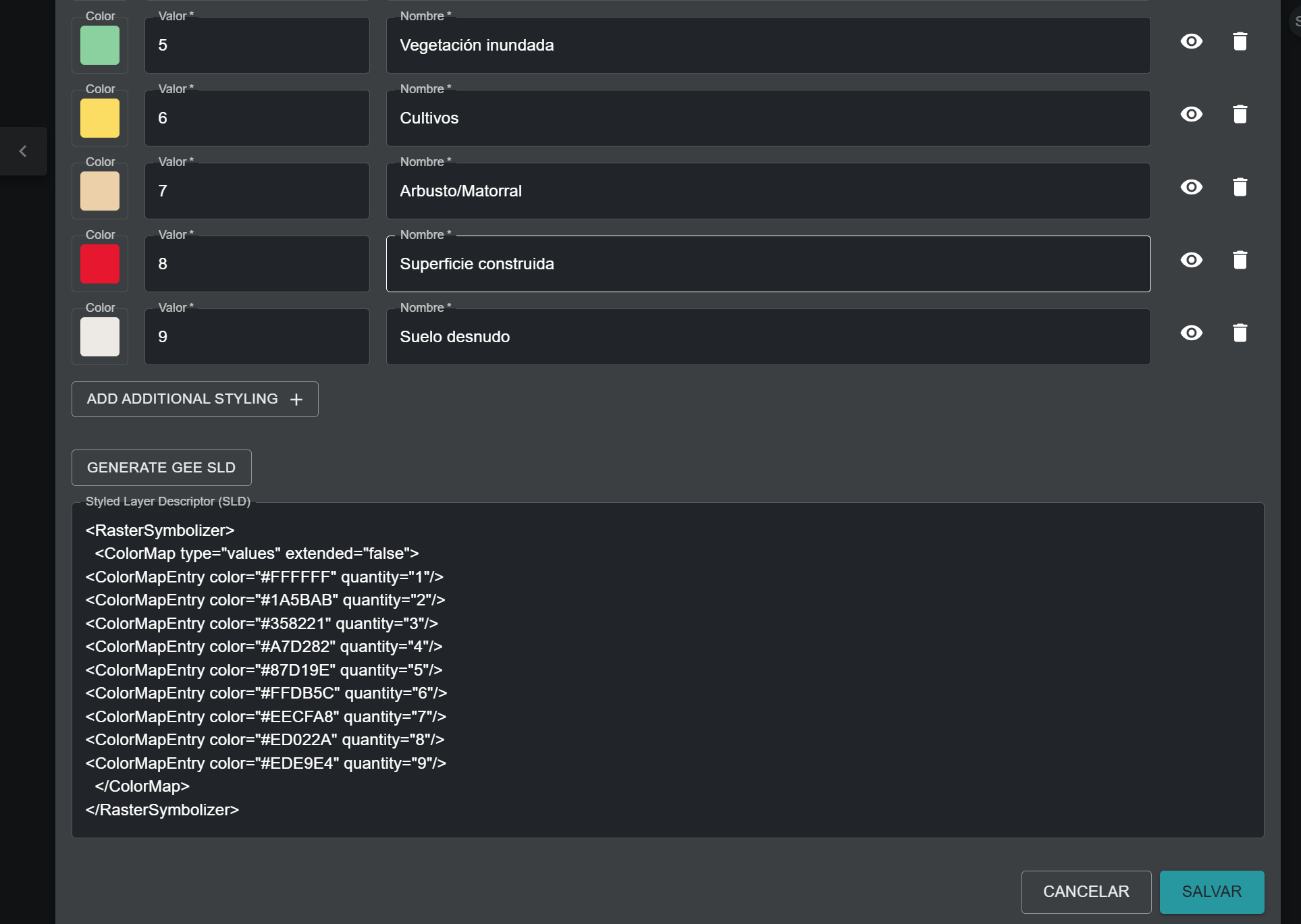Click the green swatch for value 5

pos(100,45)
